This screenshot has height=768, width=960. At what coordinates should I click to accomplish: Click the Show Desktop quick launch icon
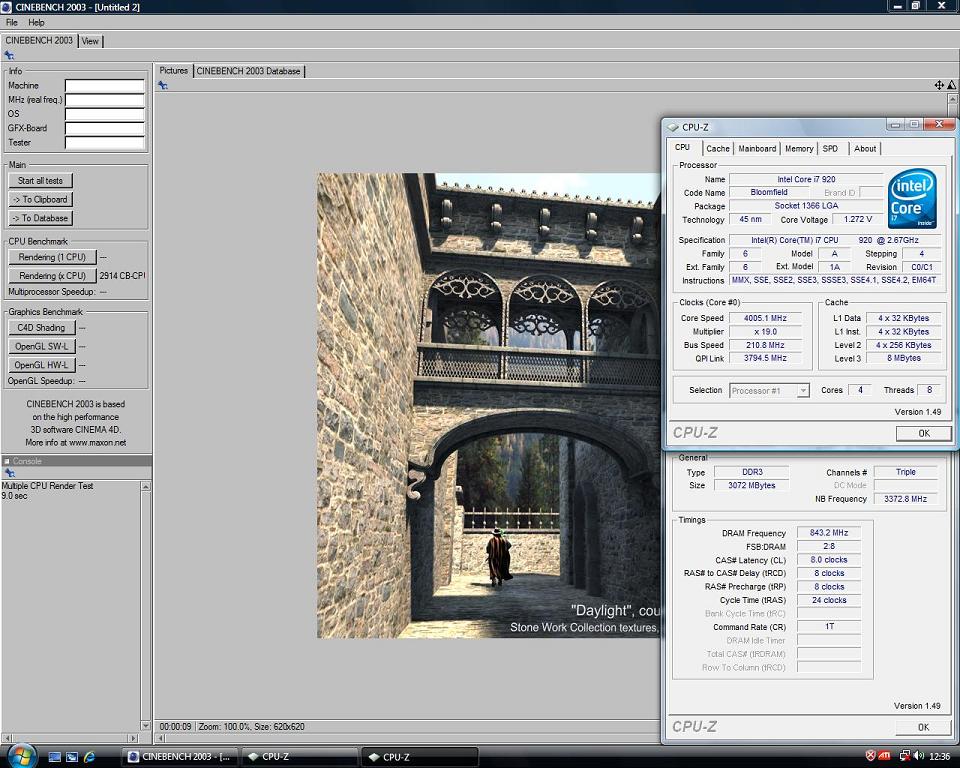point(54,757)
